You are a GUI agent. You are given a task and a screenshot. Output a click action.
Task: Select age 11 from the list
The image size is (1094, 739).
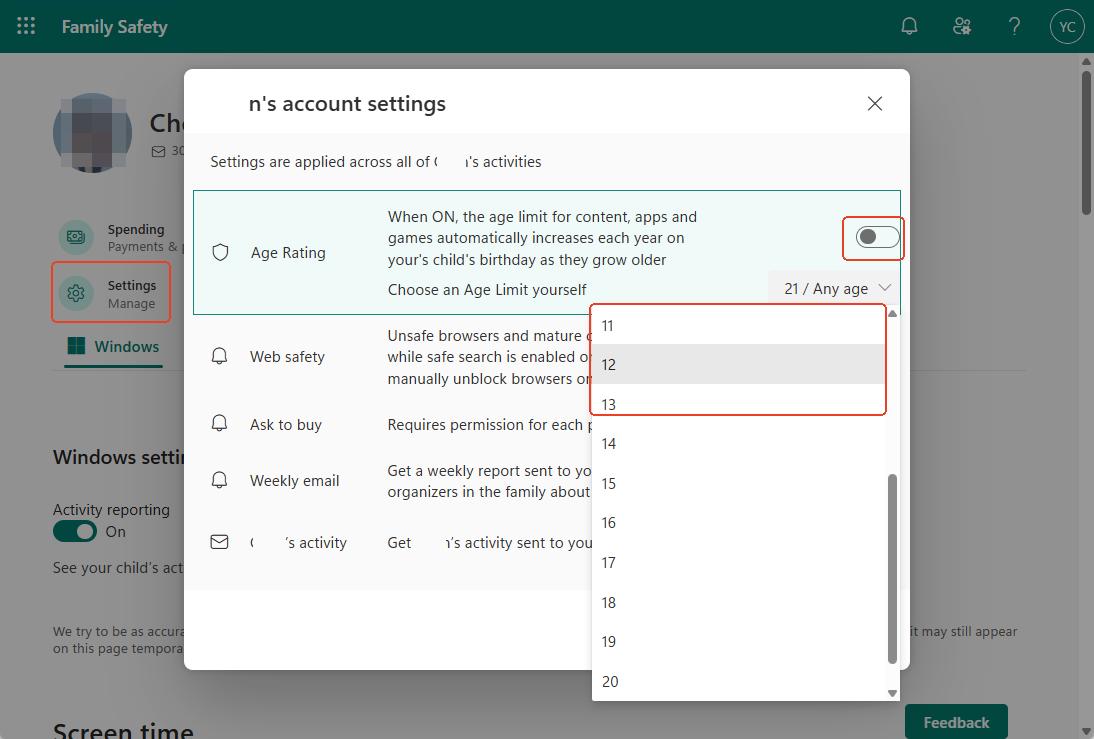[x=738, y=325]
